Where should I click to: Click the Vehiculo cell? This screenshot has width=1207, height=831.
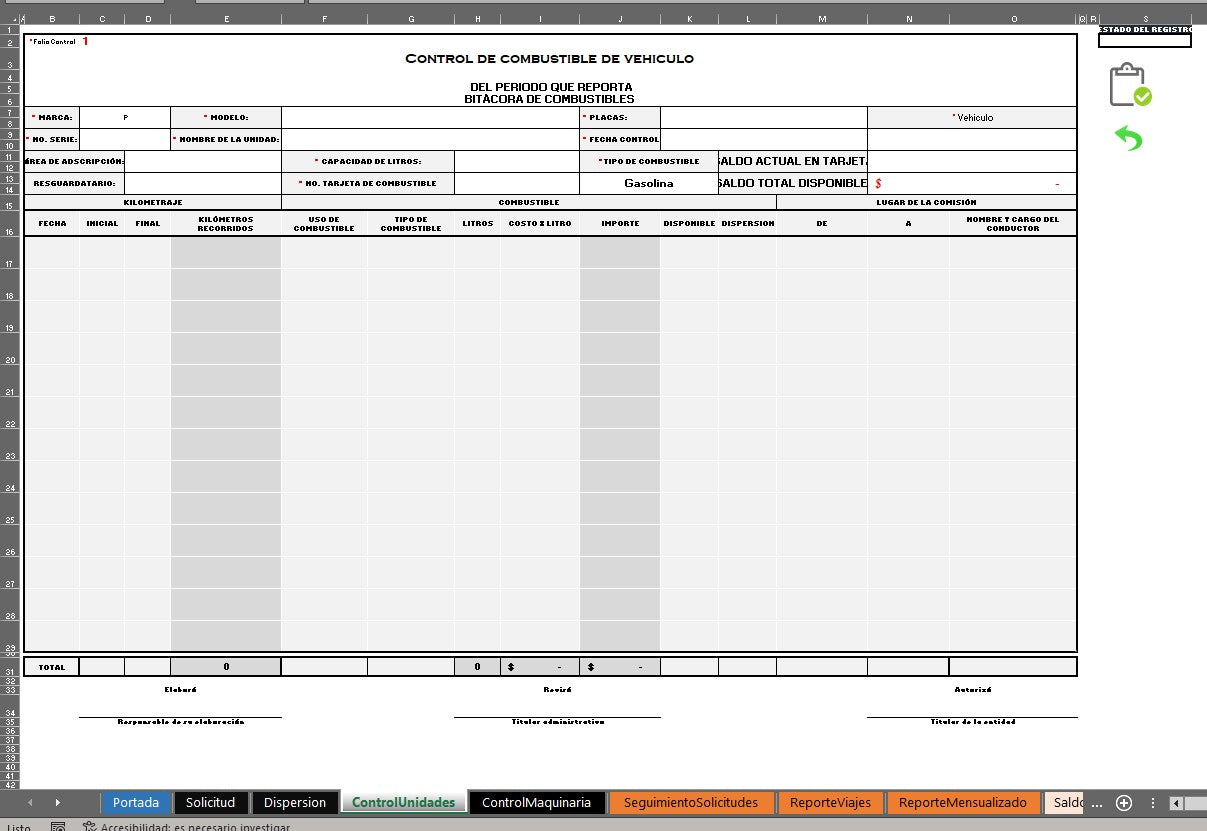pyautogui.click(x=972, y=118)
